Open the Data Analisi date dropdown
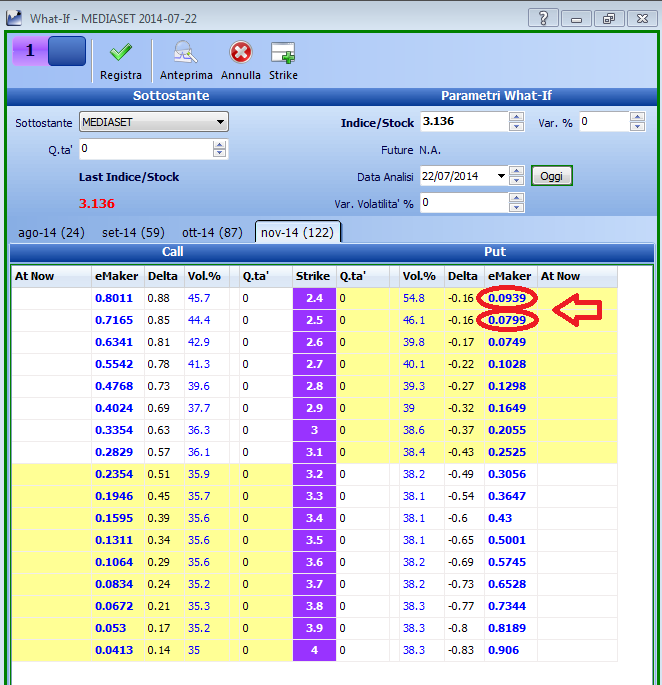Screen dimensions: 662x685 [x=501, y=176]
